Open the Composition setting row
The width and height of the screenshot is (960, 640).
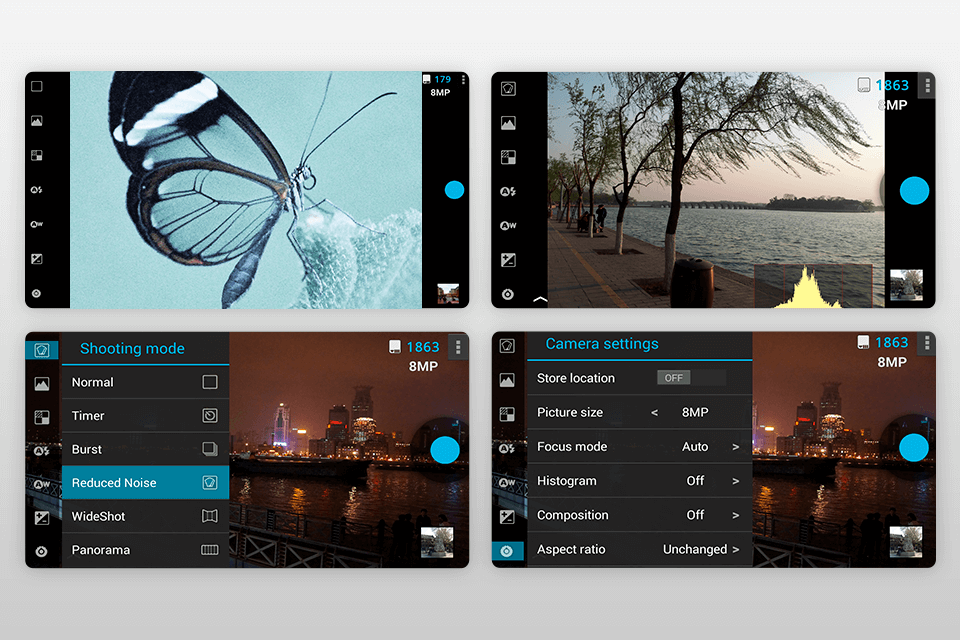639,515
